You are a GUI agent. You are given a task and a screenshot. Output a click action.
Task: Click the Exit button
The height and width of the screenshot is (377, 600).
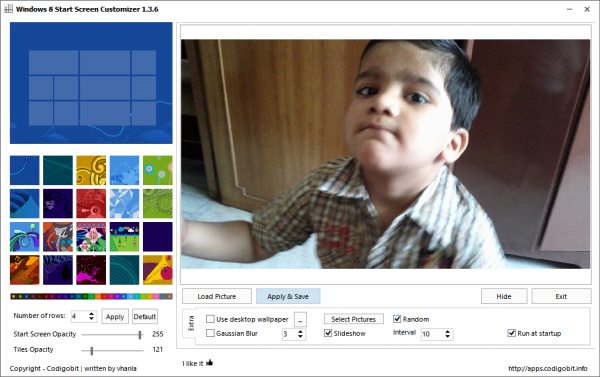(x=561, y=296)
